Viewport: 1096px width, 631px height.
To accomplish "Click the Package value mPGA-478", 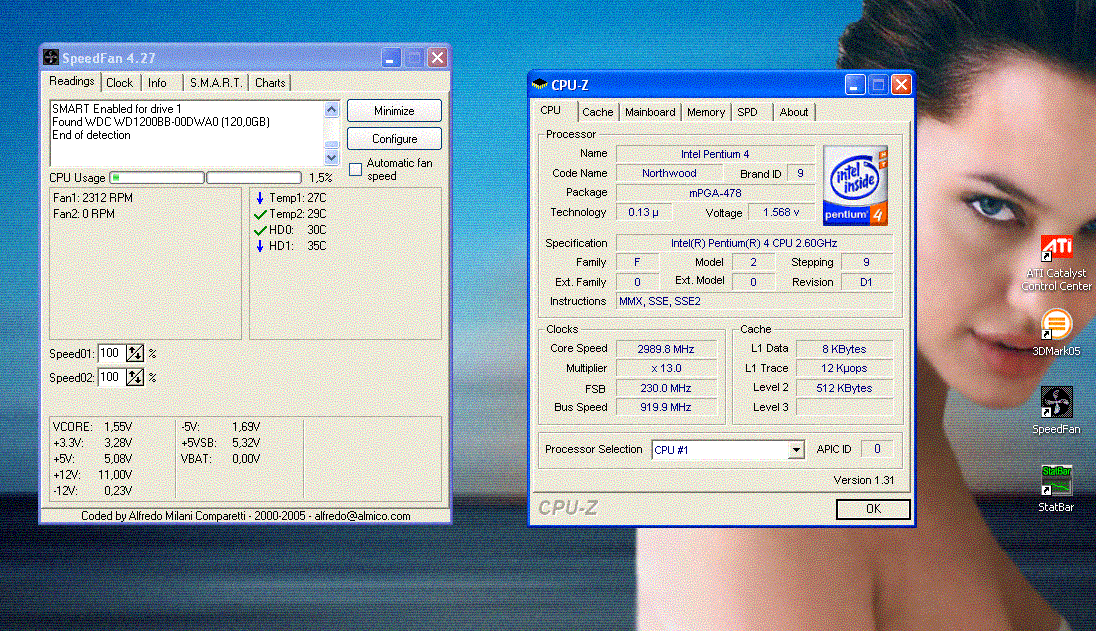I will [715, 193].
